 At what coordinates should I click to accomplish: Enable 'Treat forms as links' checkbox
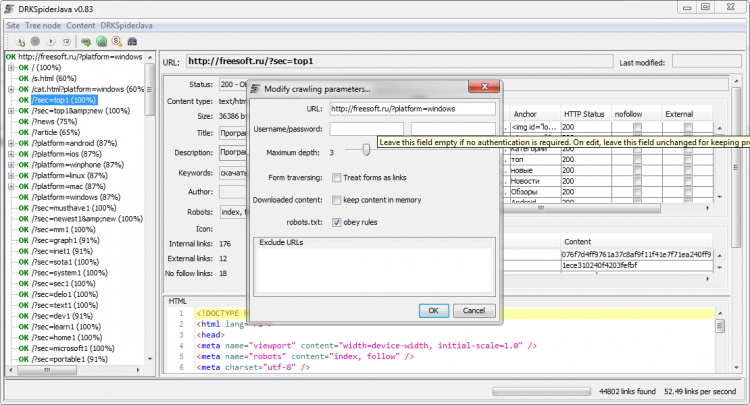click(x=338, y=178)
